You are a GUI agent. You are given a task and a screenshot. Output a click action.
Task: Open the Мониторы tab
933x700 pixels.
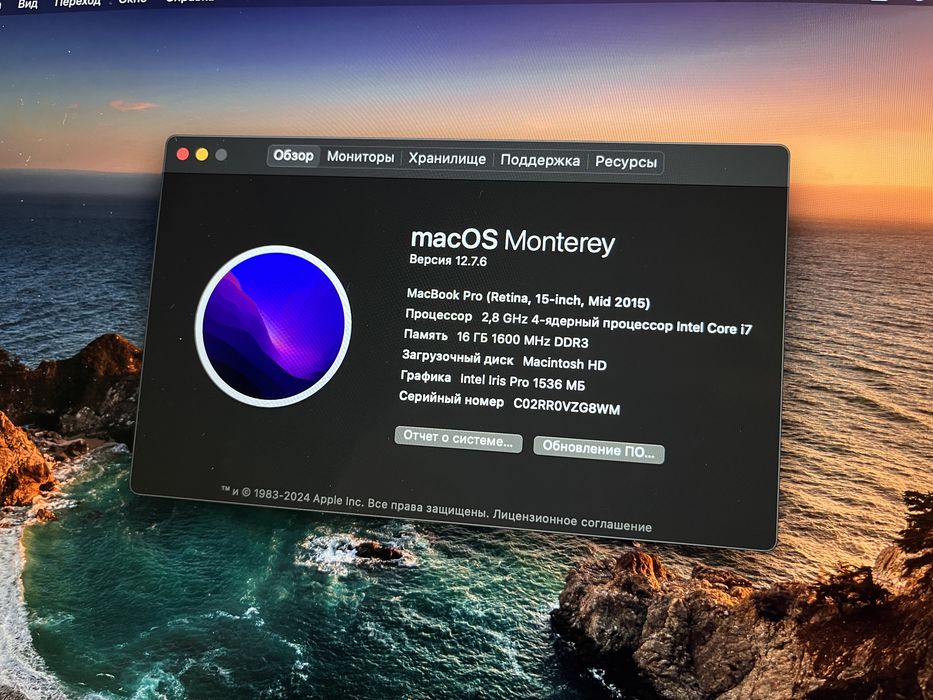[x=361, y=157]
